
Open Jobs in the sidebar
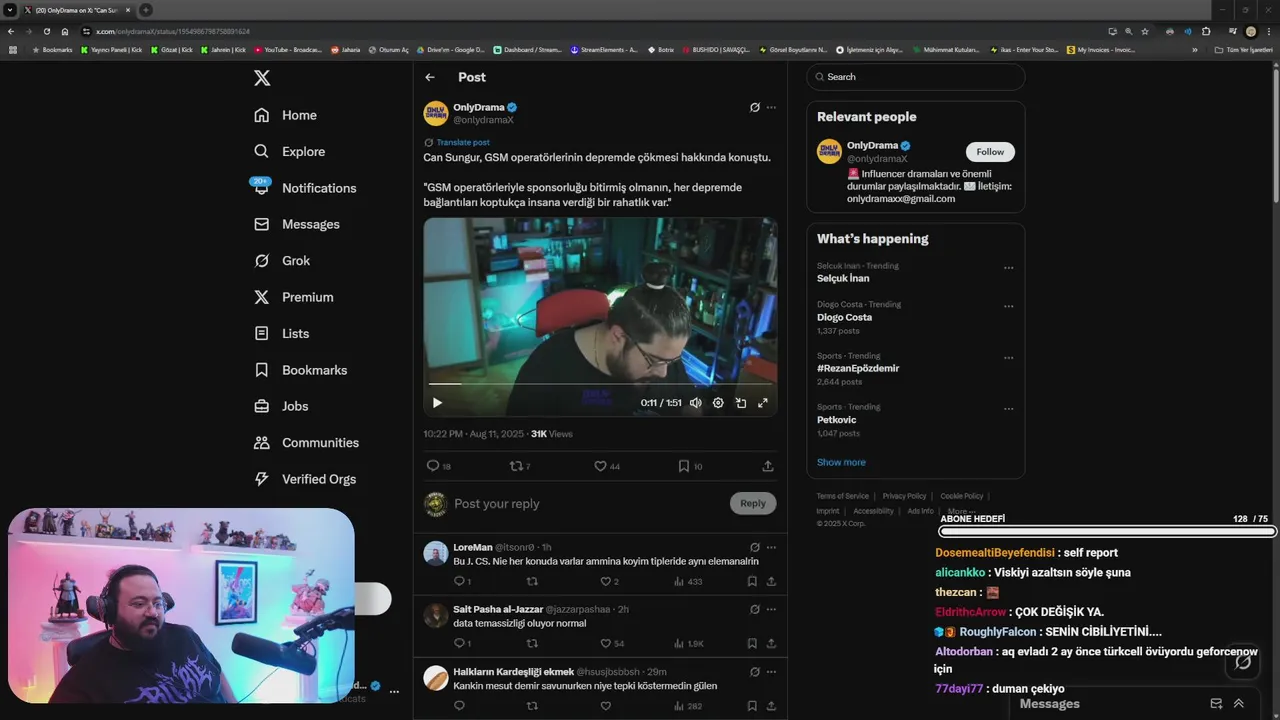[x=282, y=406]
